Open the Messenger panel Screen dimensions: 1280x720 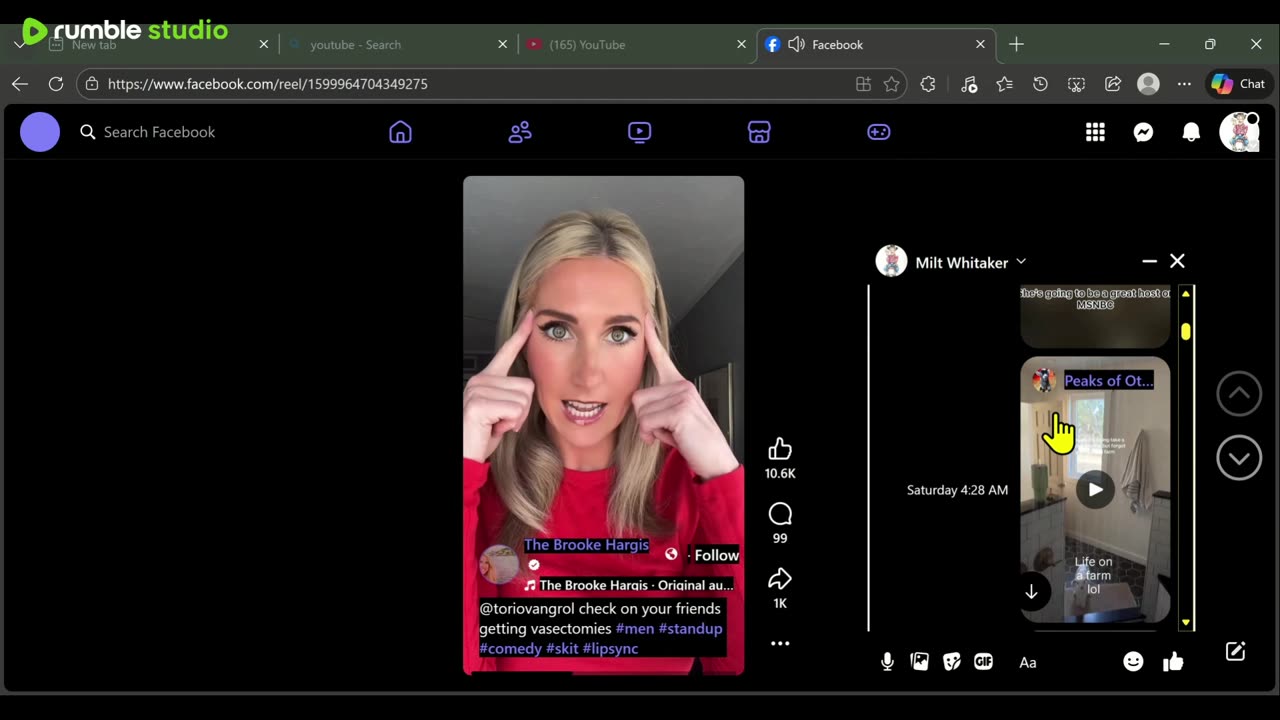coord(1144,132)
